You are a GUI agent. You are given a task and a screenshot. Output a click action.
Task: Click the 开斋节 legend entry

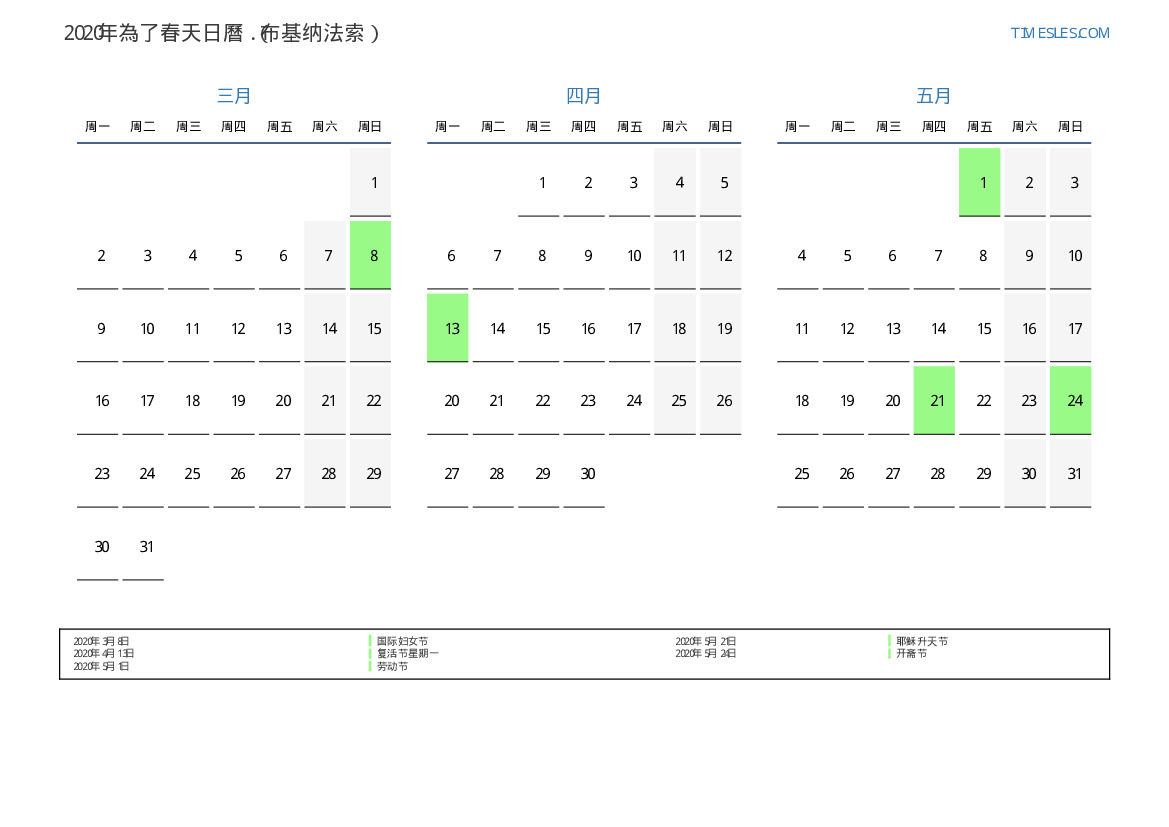(911, 653)
